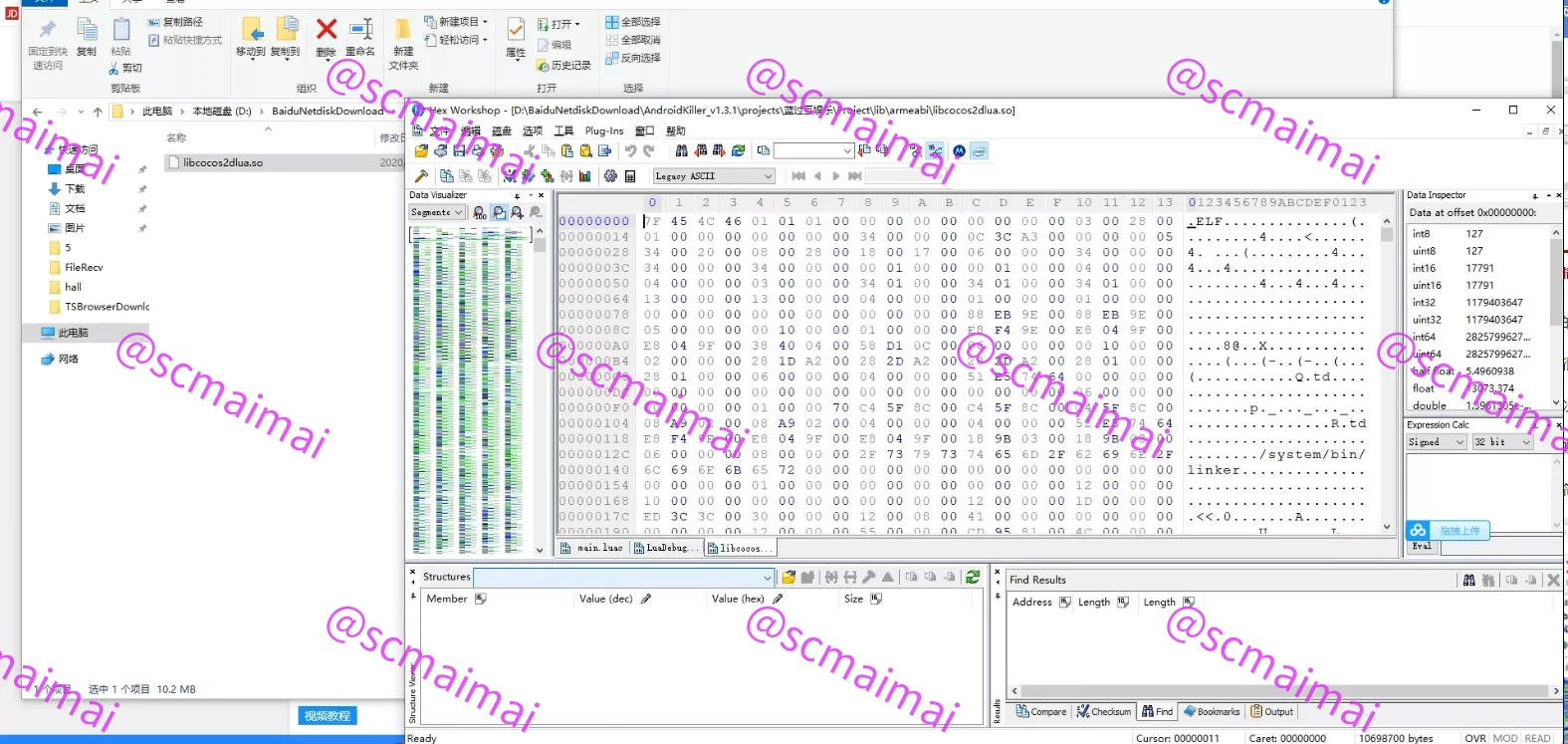Click the Open file icon in Hex Workshop toolbar
Image resolution: width=1568 pixels, height=744 pixels.
pyautogui.click(x=422, y=151)
